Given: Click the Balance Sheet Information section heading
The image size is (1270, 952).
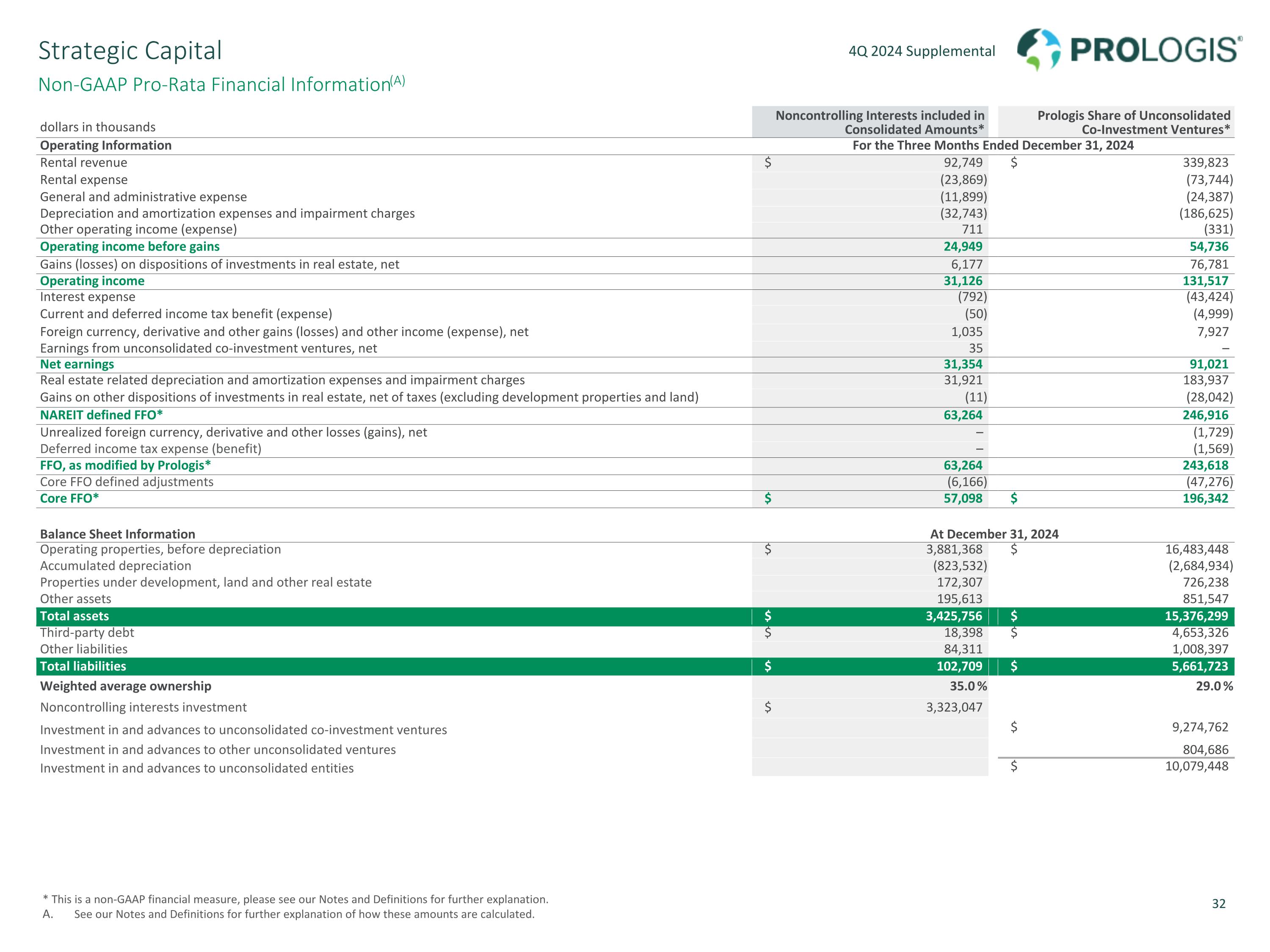Looking at the screenshot, I should coord(117,534).
